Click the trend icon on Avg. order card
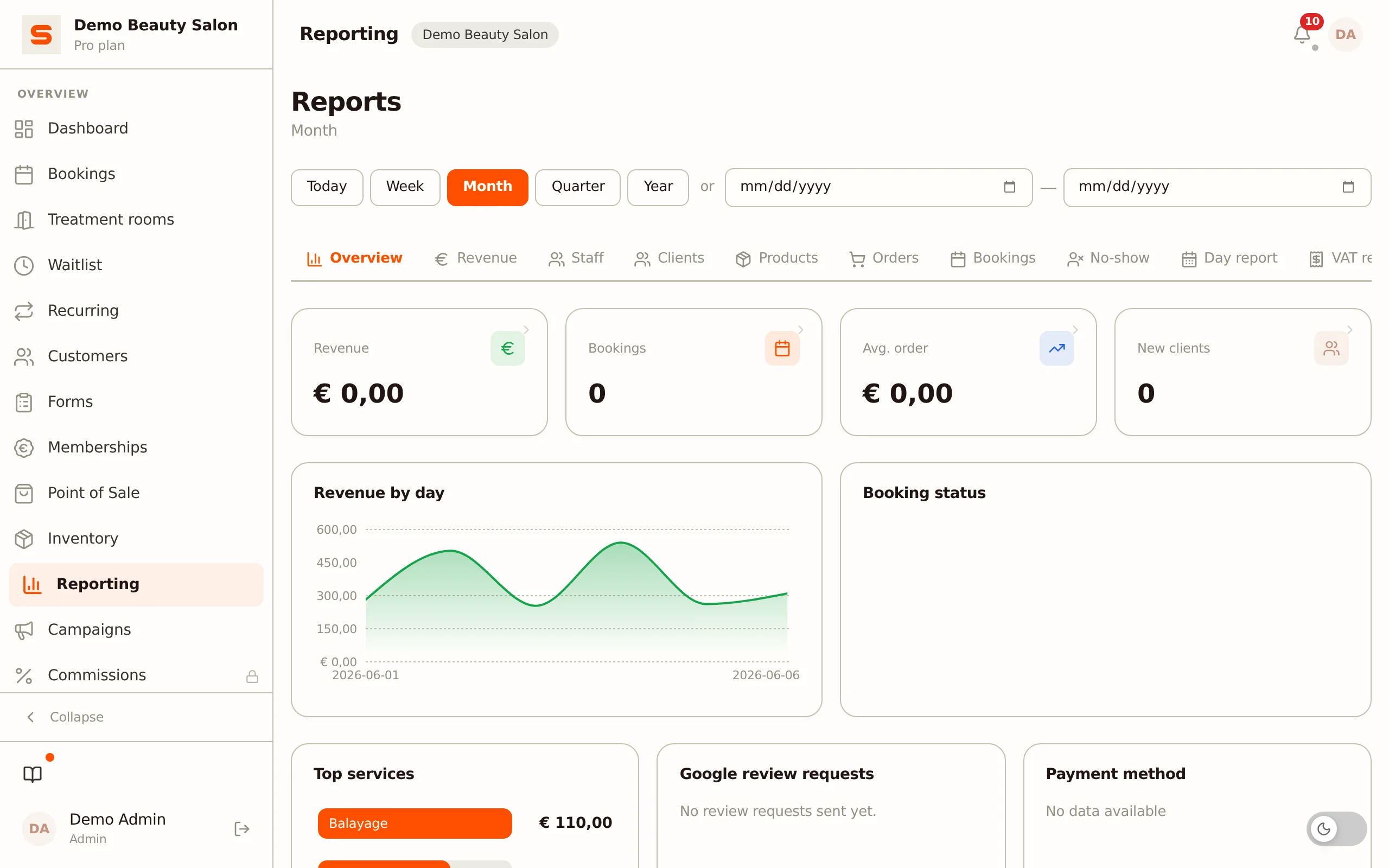This screenshot has height=868, width=1389. (x=1057, y=348)
